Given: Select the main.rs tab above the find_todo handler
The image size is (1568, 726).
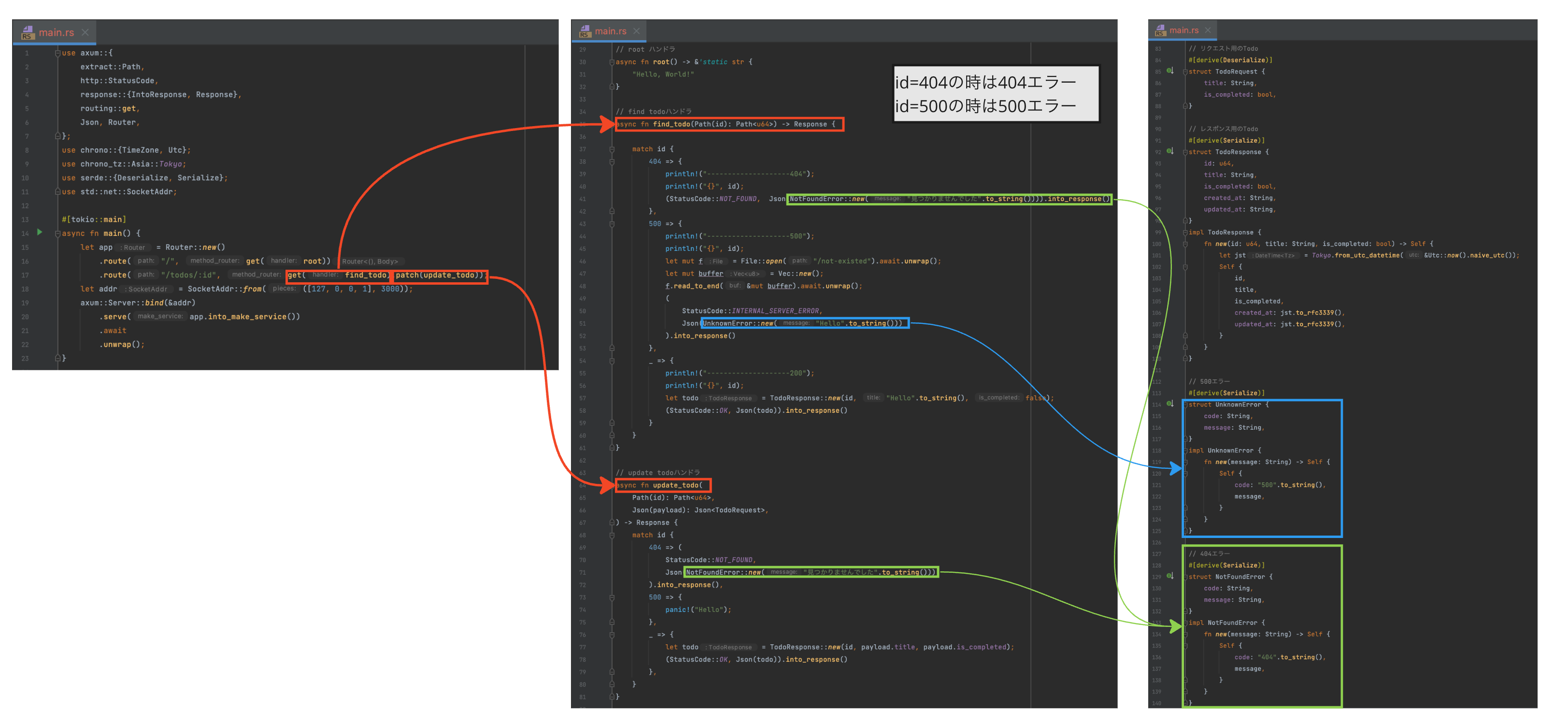Looking at the screenshot, I should coord(610,31).
